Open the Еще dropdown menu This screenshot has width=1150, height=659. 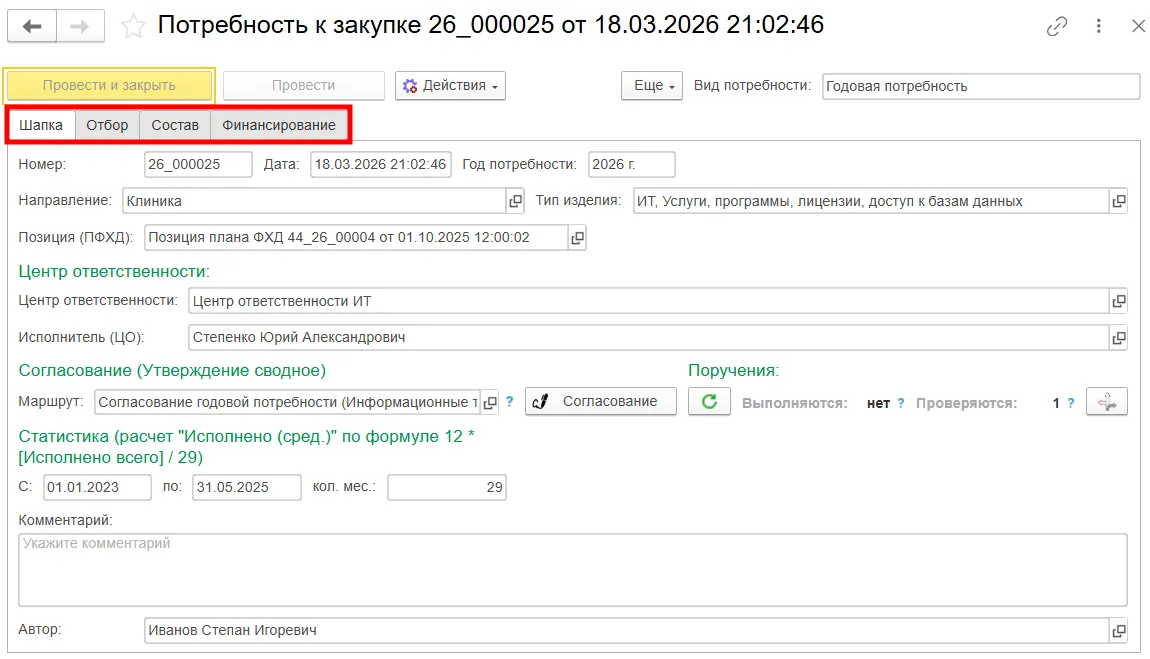[652, 86]
